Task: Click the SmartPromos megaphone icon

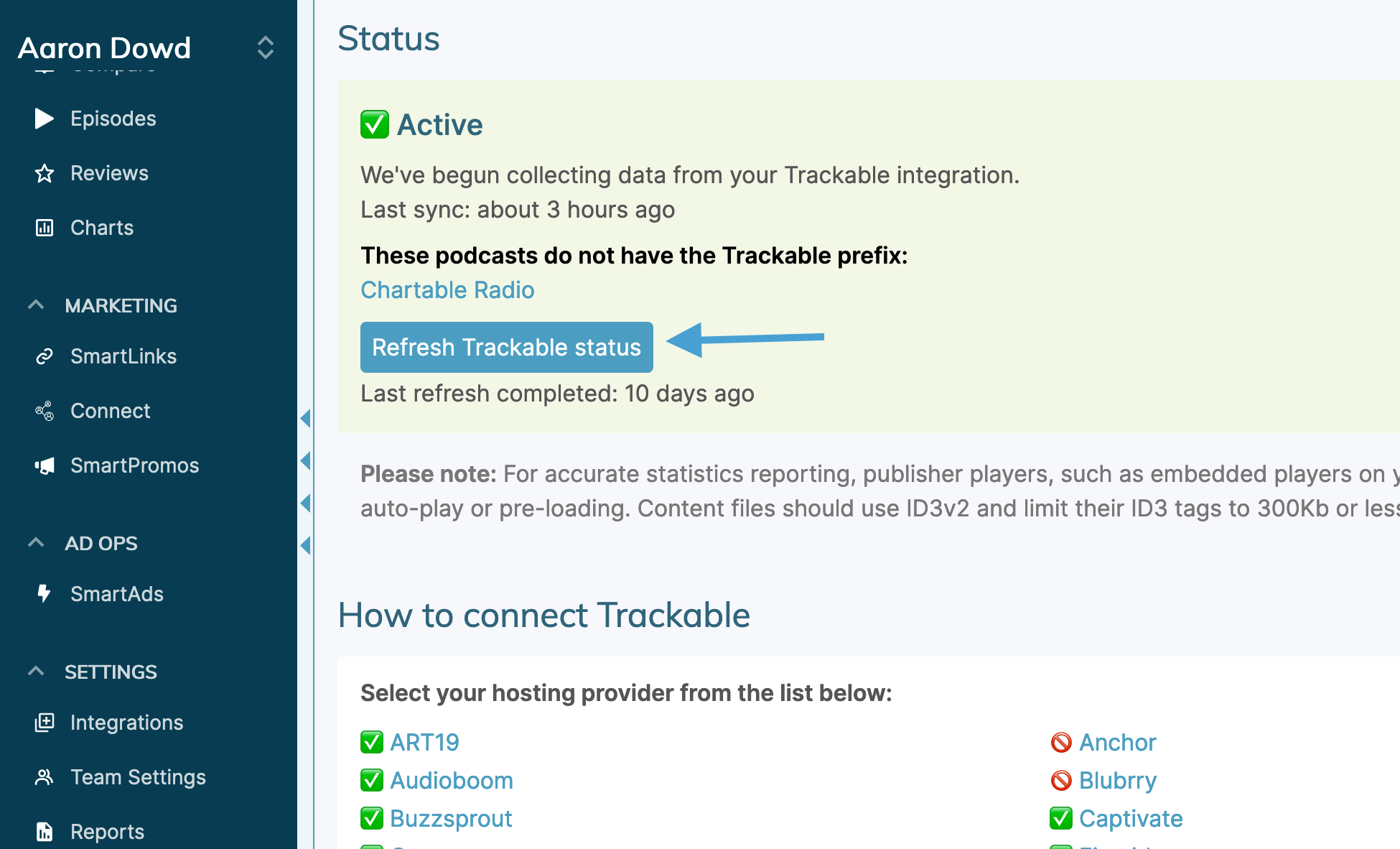Action: [44, 465]
